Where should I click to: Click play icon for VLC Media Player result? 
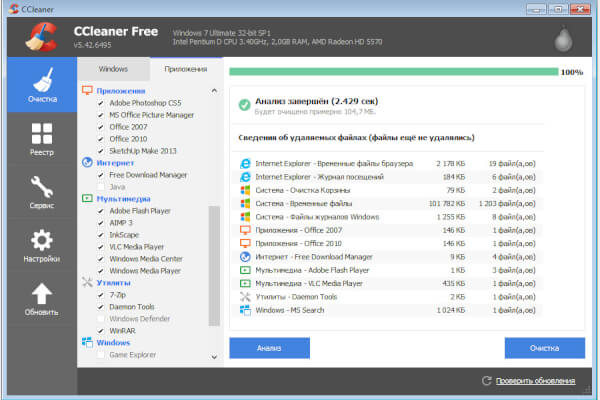[x=245, y=284]
